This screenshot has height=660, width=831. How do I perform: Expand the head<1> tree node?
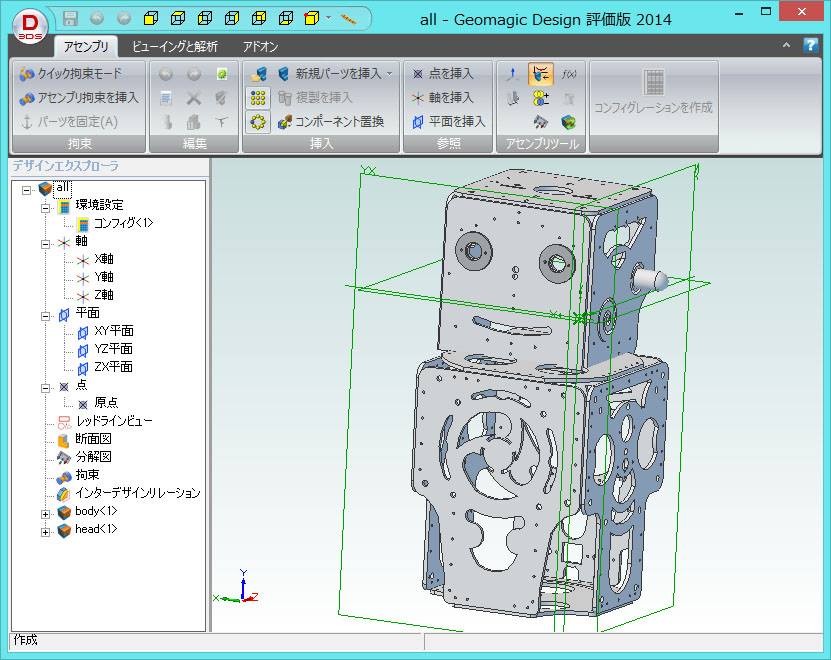(x=46, y=532)
